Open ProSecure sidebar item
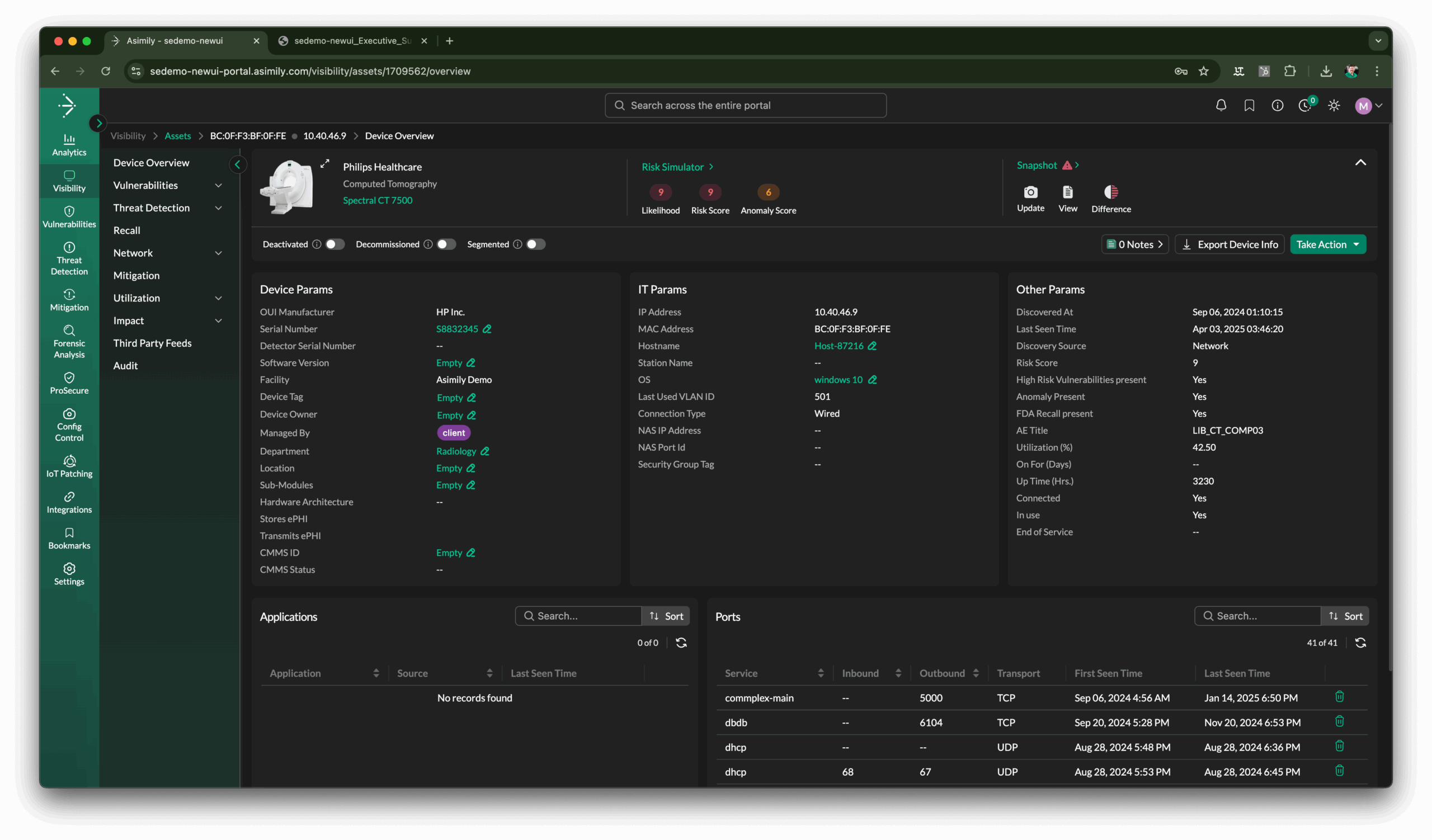The height and width of the screenshot is (840, 1432). (69, 383)
